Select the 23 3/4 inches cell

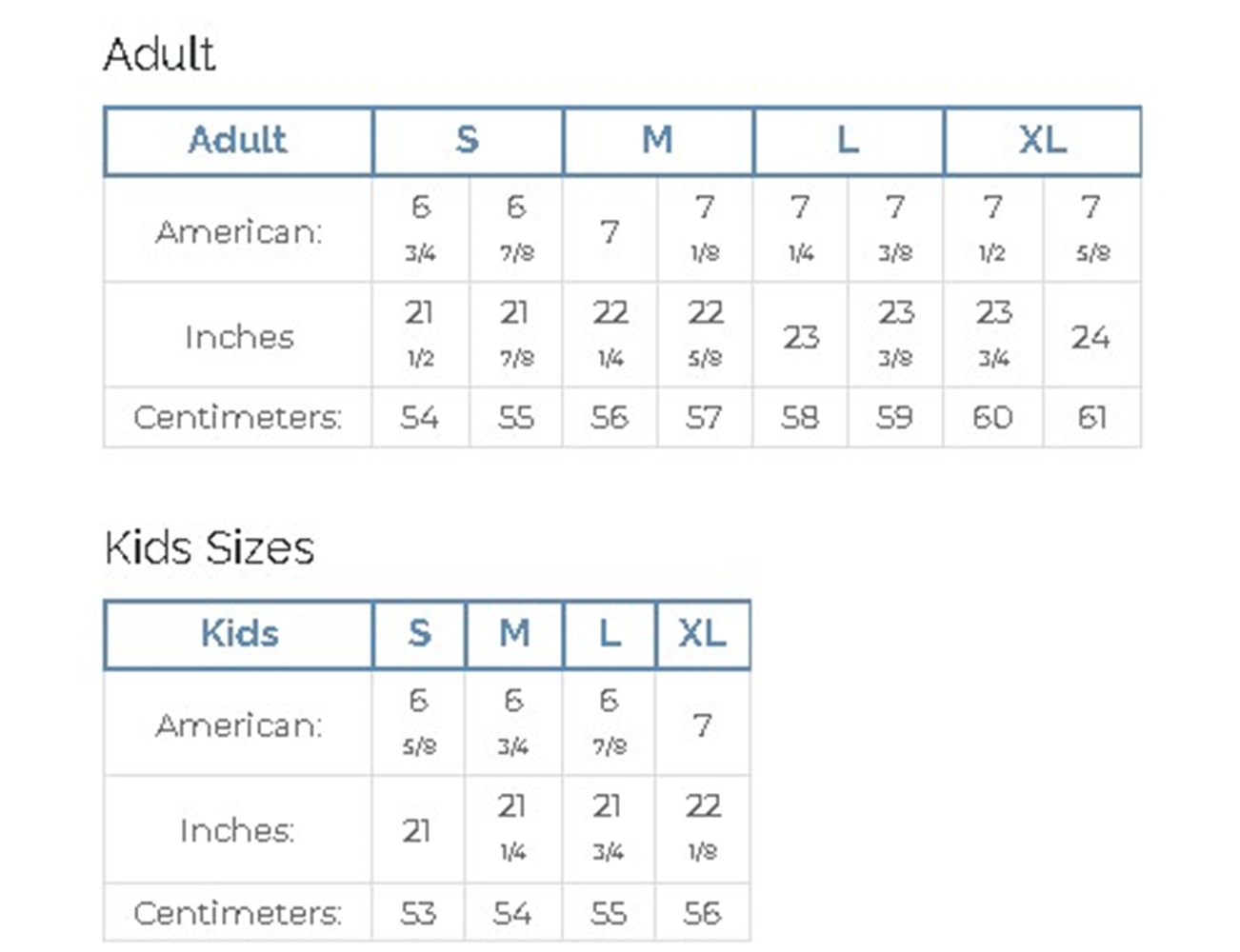[993, 334]
